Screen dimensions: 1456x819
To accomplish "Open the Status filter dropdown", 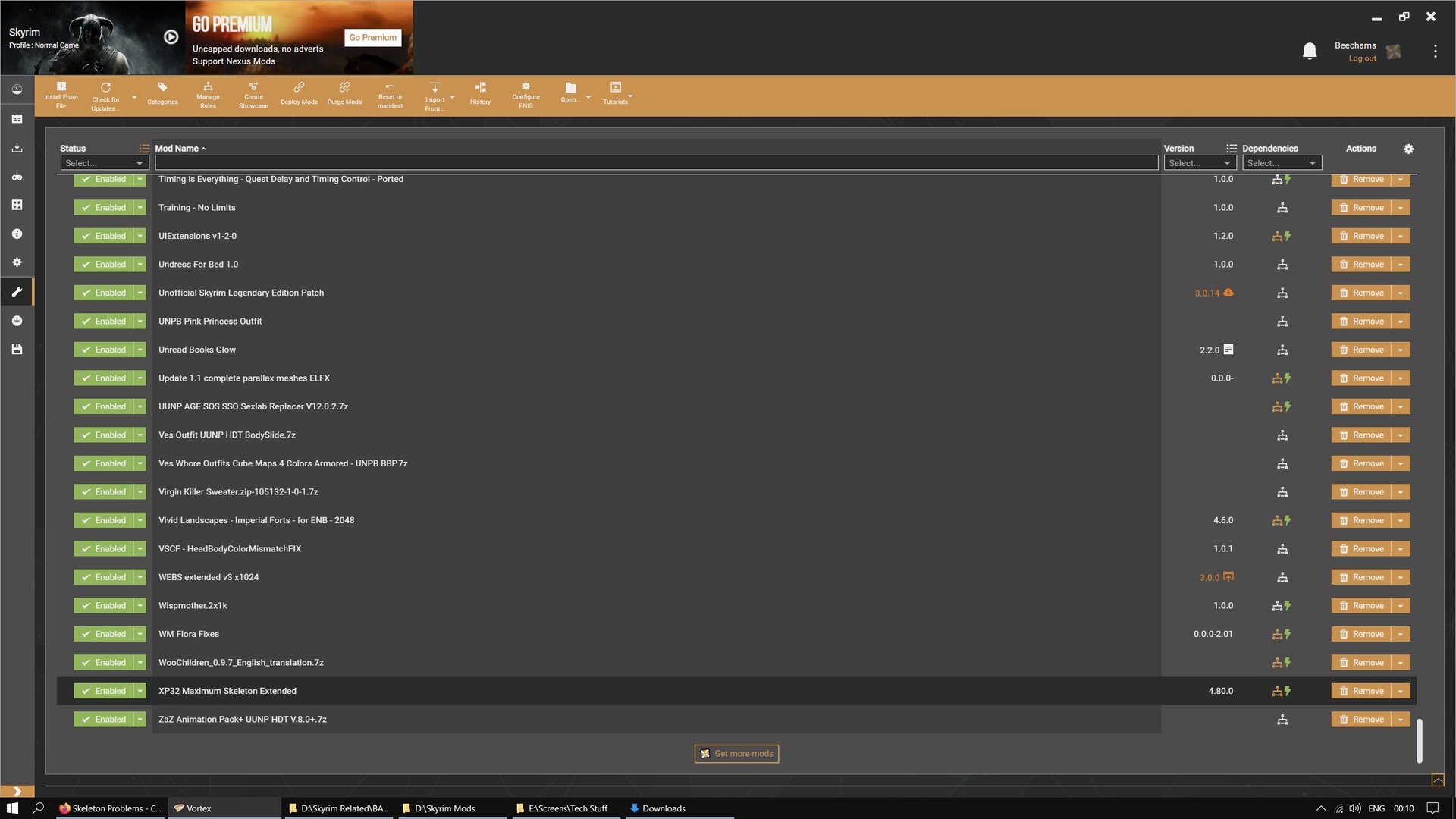I will (104, 163).
